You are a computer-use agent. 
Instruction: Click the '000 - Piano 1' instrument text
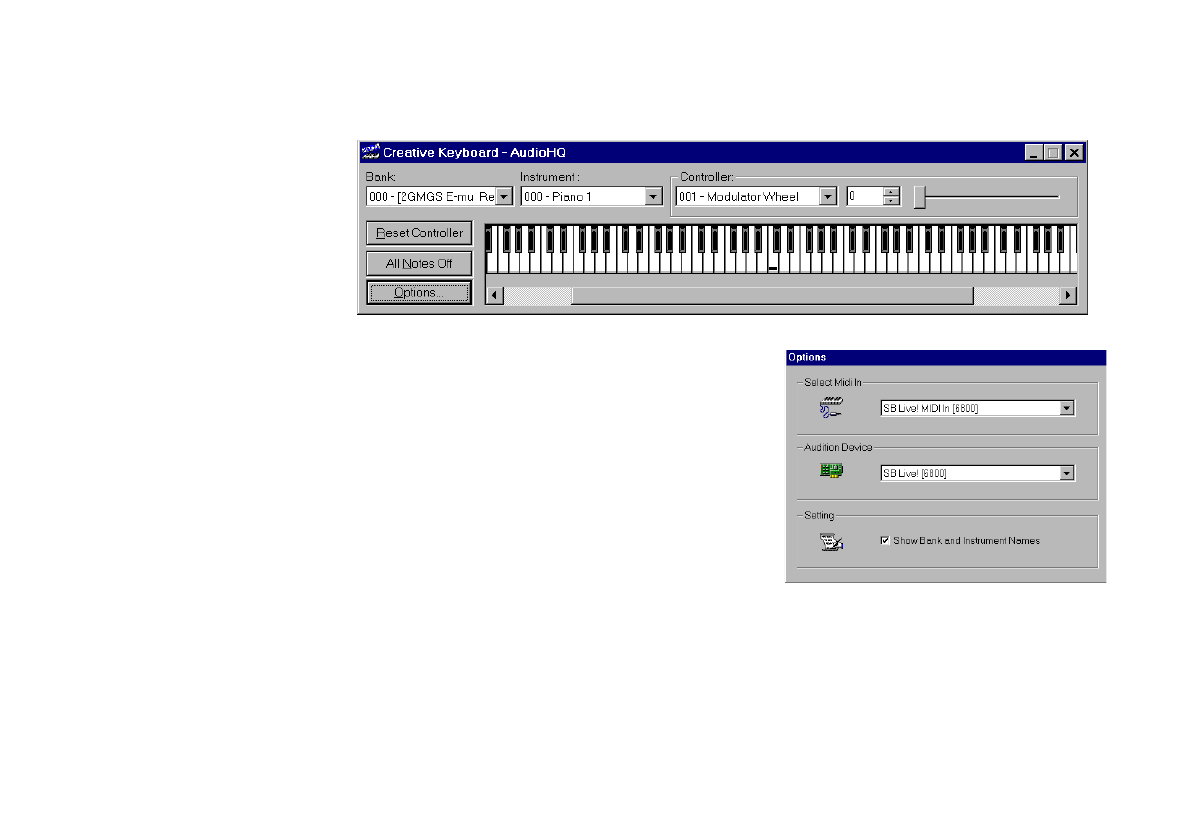coord(558,197)
